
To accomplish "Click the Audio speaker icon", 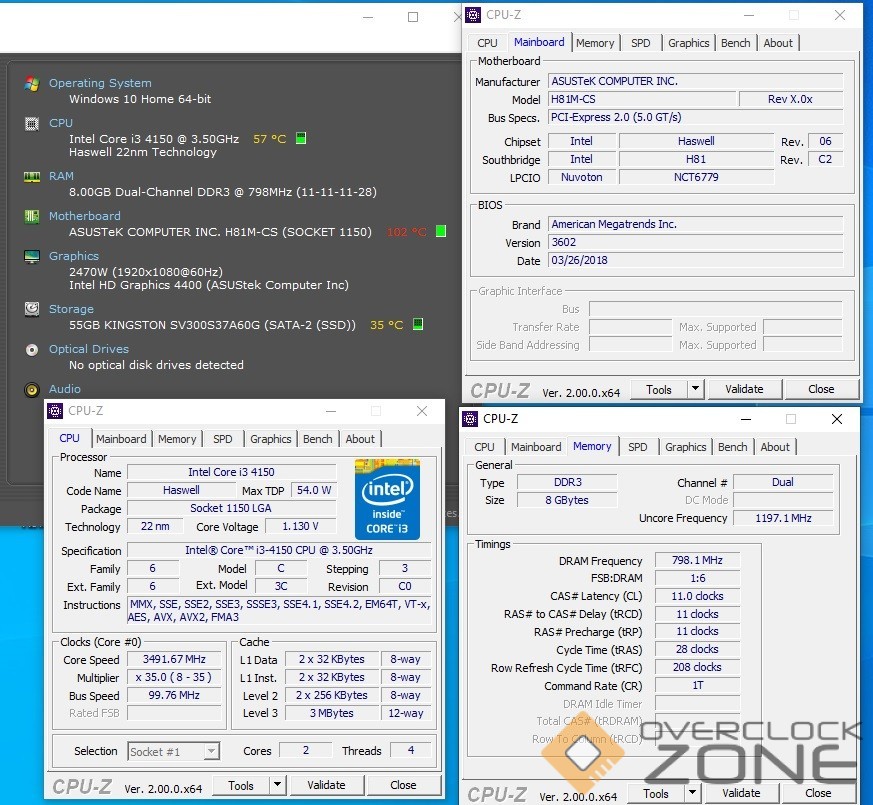I will (x=32, y=389).
